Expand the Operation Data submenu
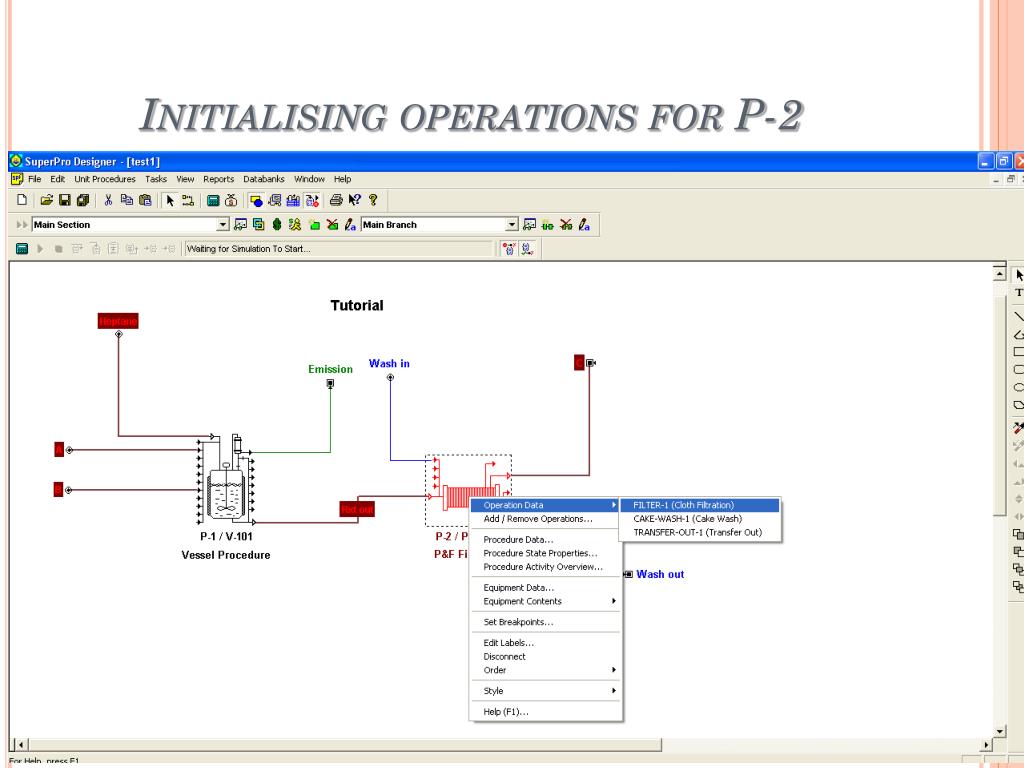This screenshot has height=768, width=1024. (545, 505)
